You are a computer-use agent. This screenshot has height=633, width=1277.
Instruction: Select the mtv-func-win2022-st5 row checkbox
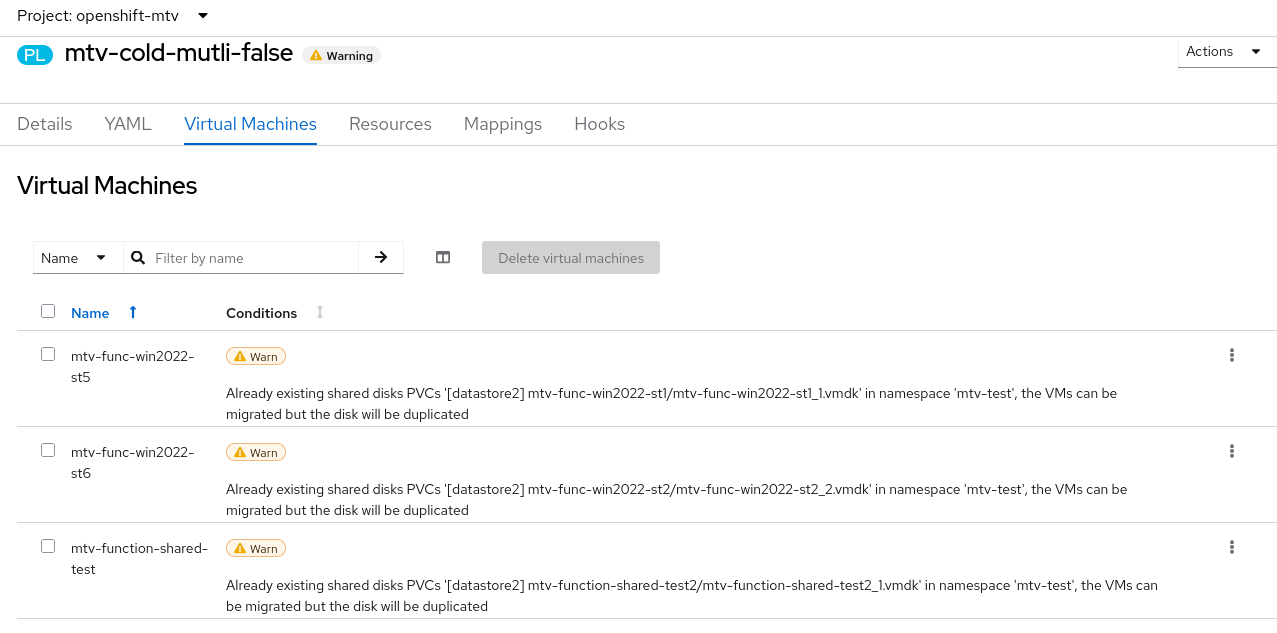48,354
